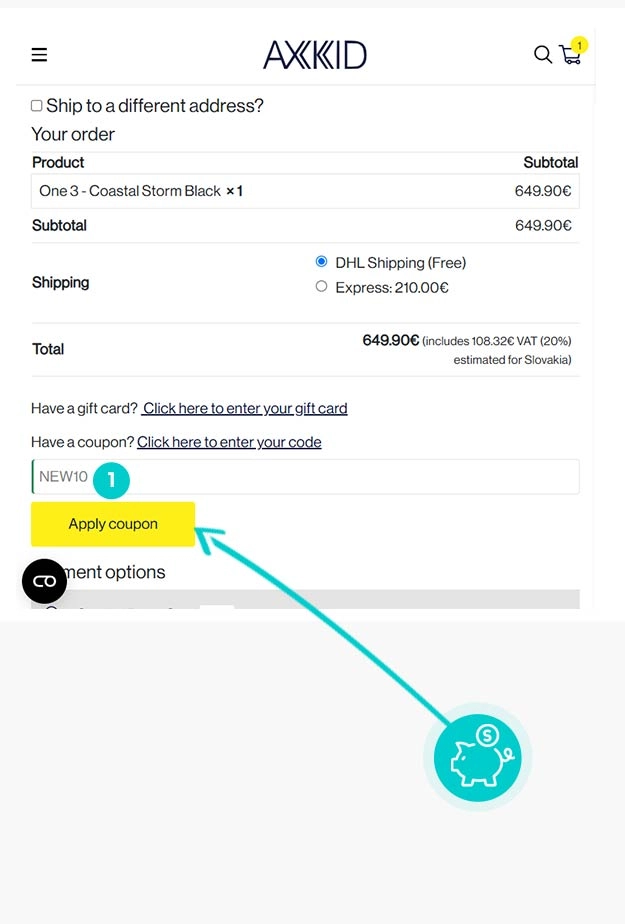Image resolution: width=625 pixels, height=924 pixels.
Task: Click the Axkid logo
Action: (x=314, y=55)
